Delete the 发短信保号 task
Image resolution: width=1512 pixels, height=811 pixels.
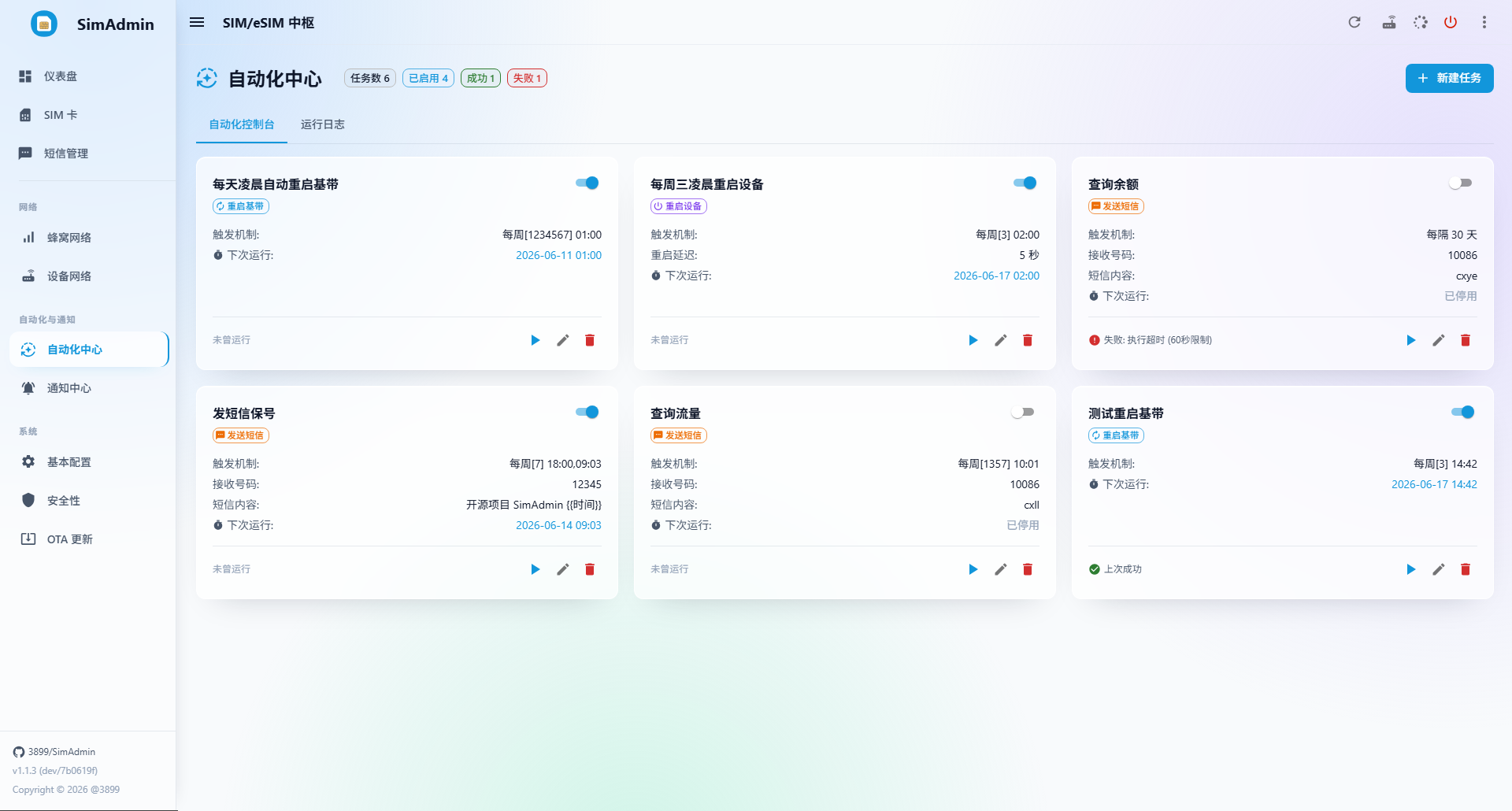tap(590, 569)
